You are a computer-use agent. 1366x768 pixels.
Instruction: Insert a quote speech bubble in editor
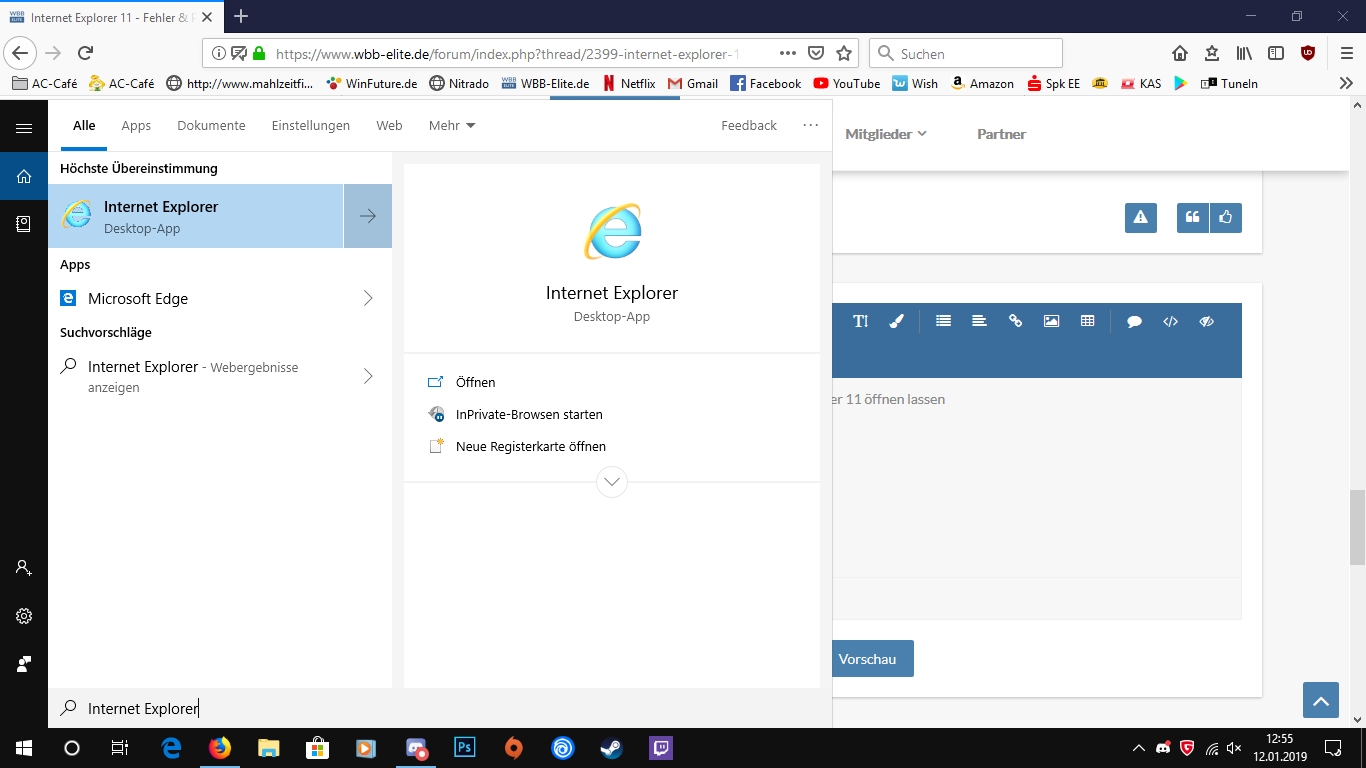[1134, 321]
